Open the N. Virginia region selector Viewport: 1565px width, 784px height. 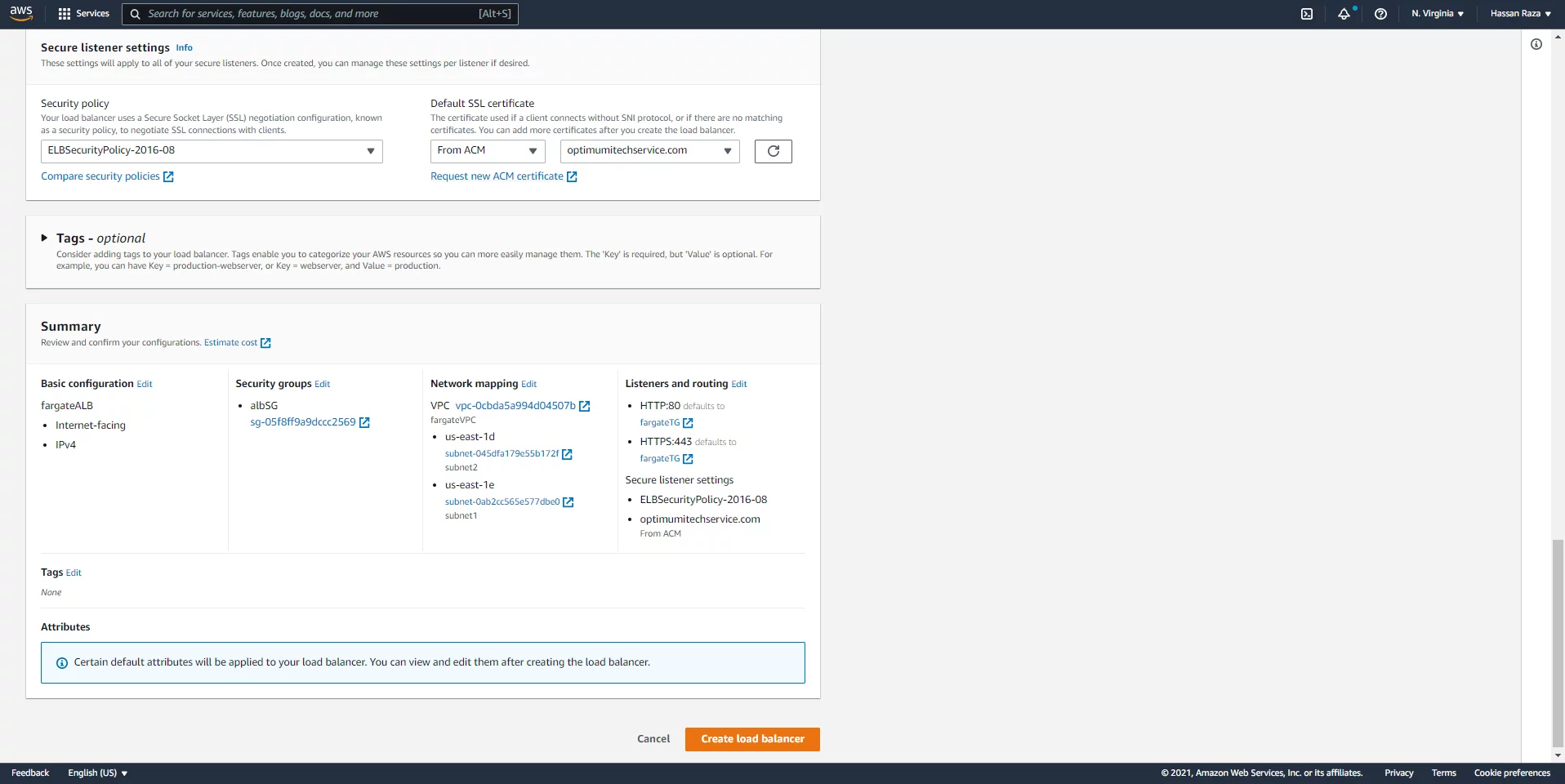point(1438,14)
